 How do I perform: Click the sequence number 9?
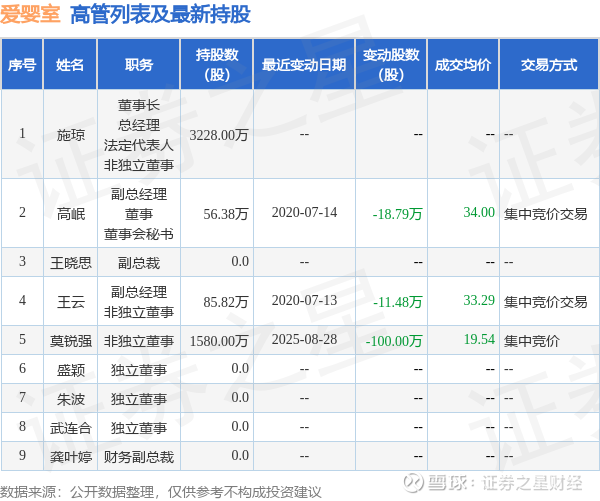click(22, 455)
